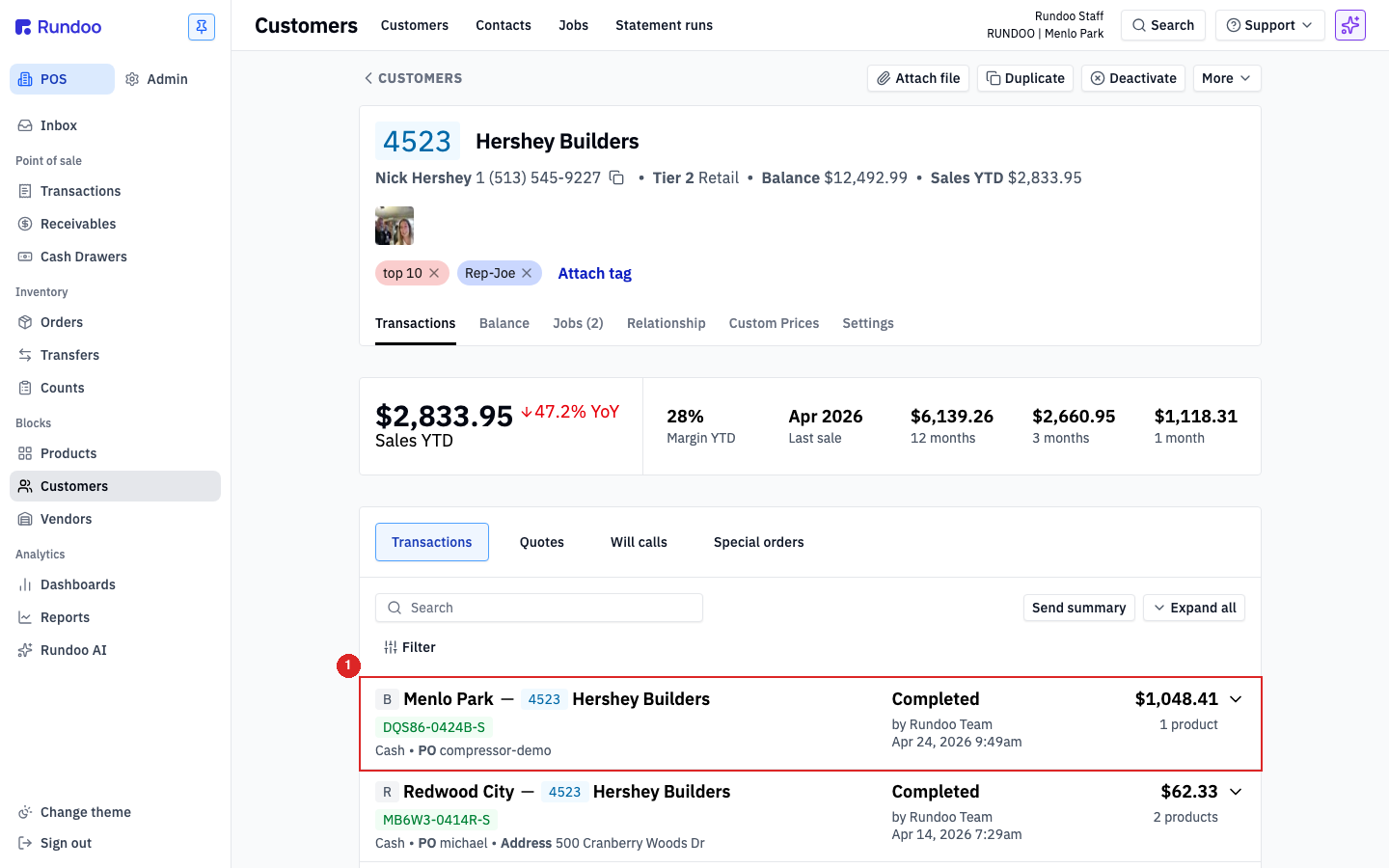Open Dashboards under Analytics

point(116,584)
